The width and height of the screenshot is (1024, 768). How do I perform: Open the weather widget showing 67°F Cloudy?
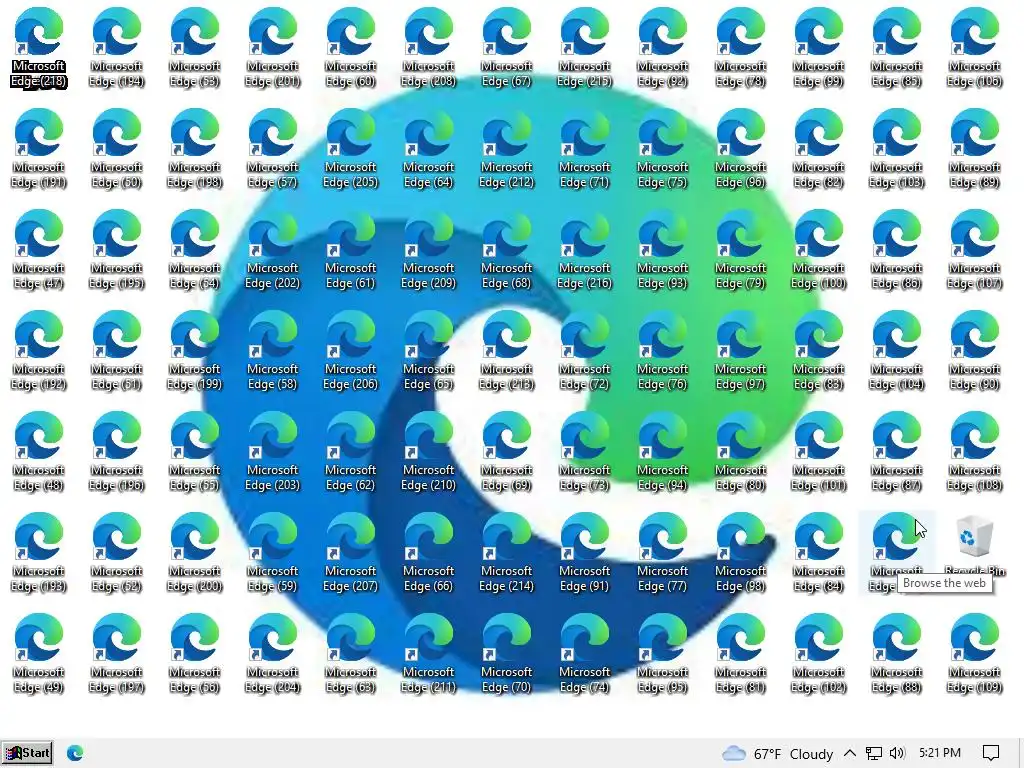click(777, 754)
